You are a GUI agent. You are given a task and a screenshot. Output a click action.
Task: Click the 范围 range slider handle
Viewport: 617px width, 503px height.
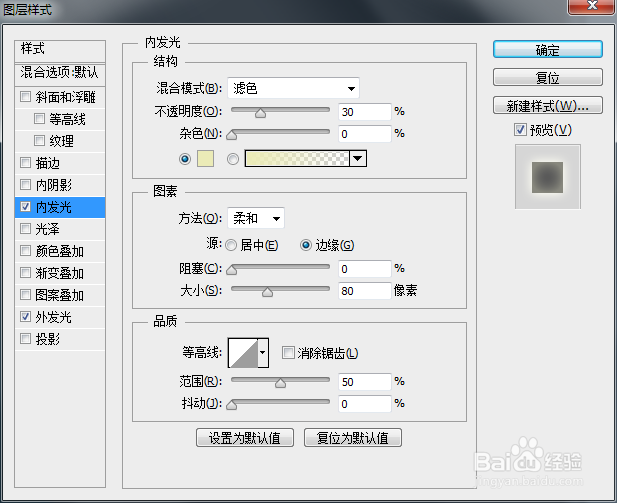280,383
